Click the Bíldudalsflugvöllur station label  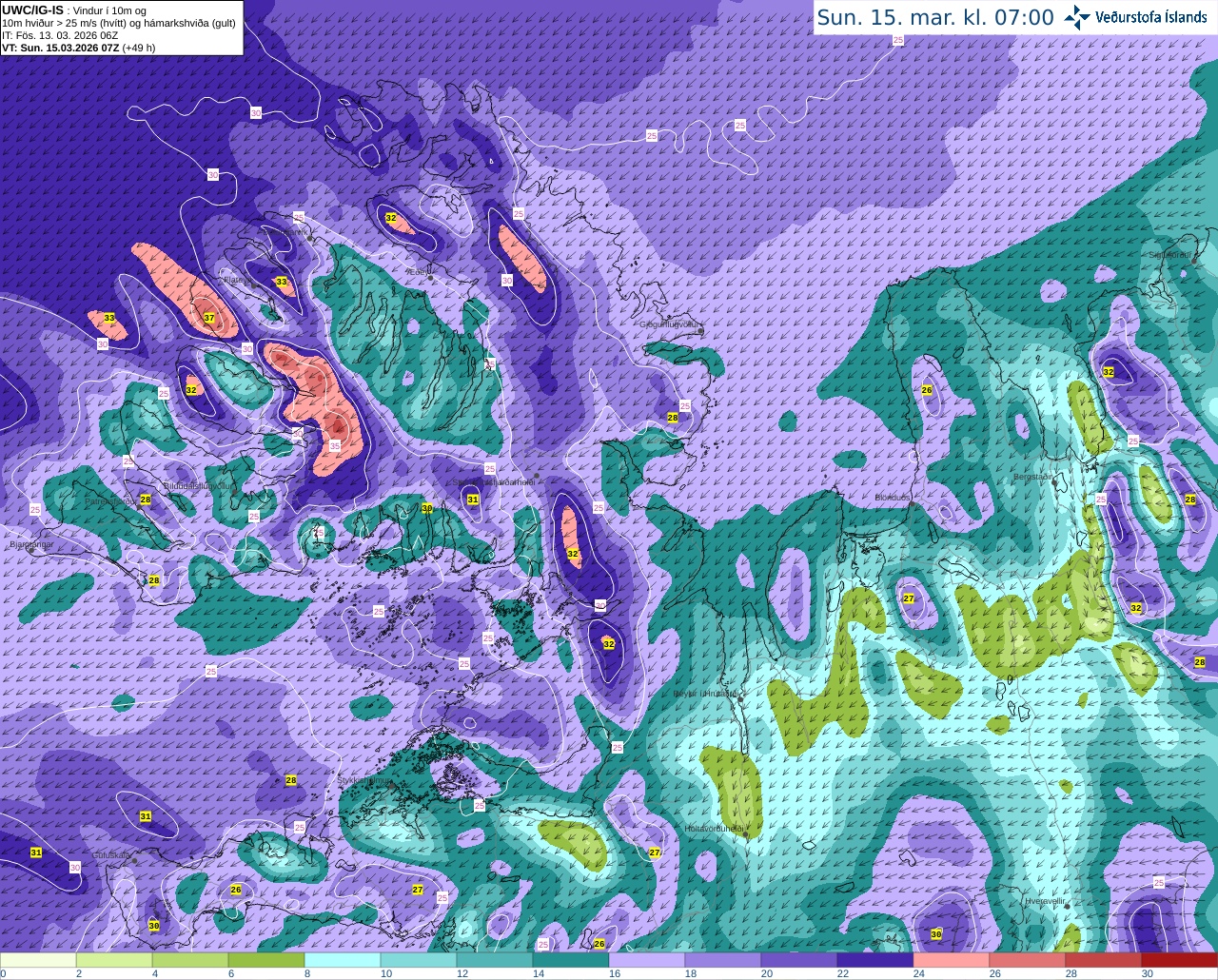tap(198, 485)
